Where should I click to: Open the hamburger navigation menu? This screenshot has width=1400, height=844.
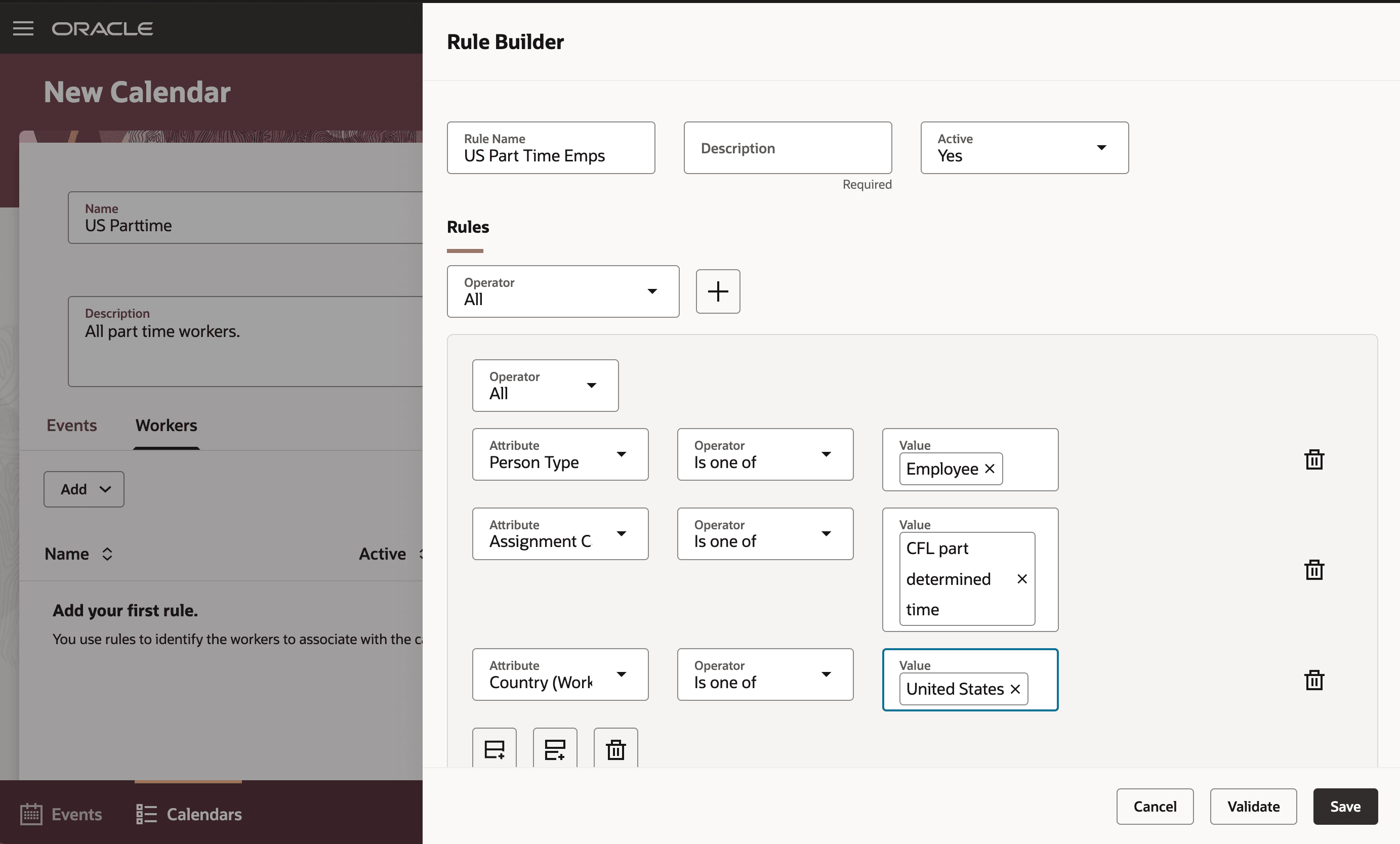pyautogui.click(x=23, y=28)
